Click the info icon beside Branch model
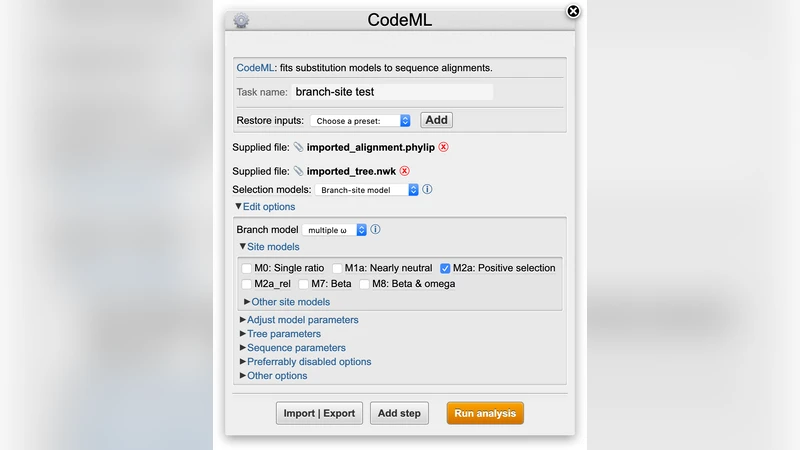 point(375,229)
